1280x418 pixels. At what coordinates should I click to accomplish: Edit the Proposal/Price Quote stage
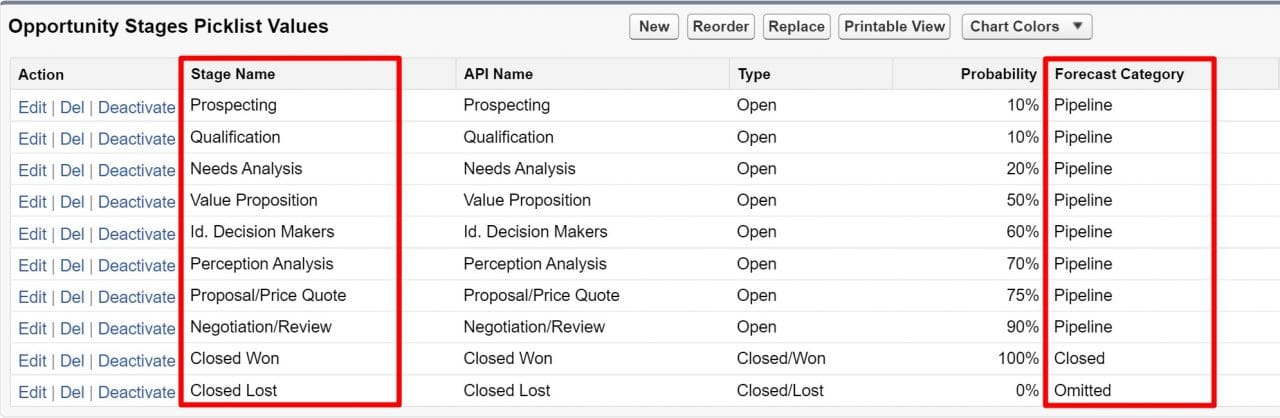tap(32, 297)
